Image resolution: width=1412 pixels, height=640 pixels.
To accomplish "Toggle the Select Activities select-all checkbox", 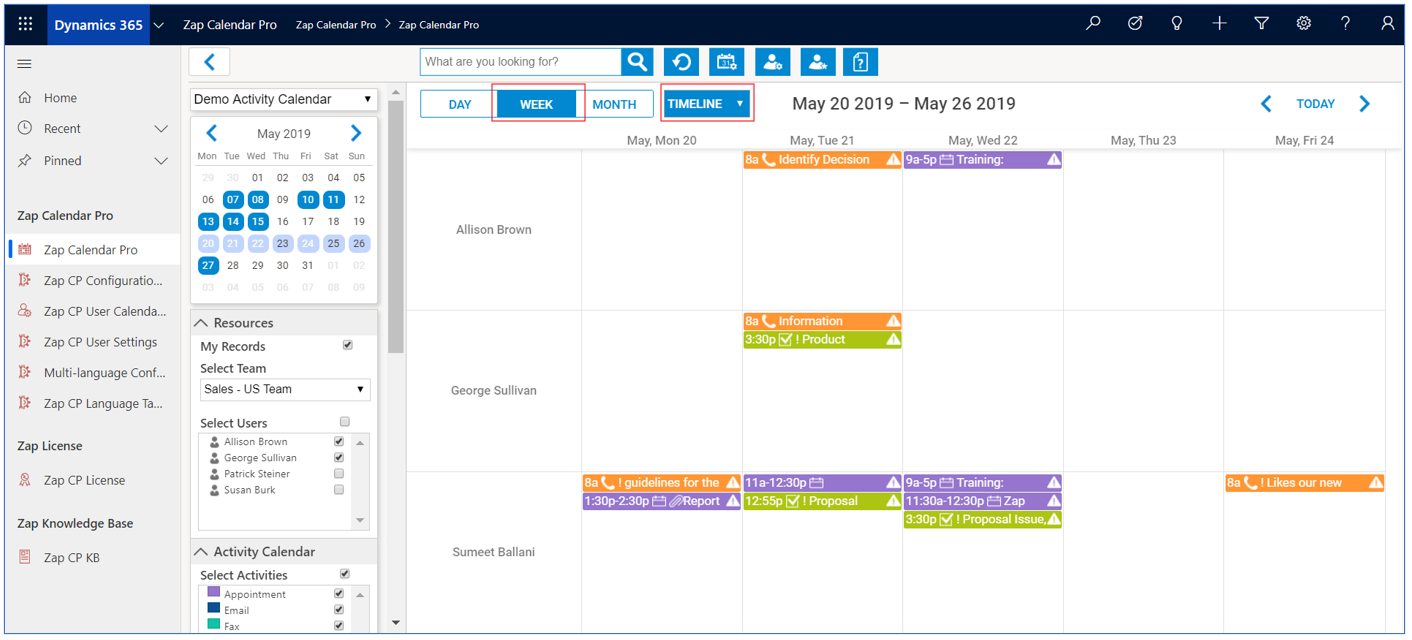I will (345, 574).
